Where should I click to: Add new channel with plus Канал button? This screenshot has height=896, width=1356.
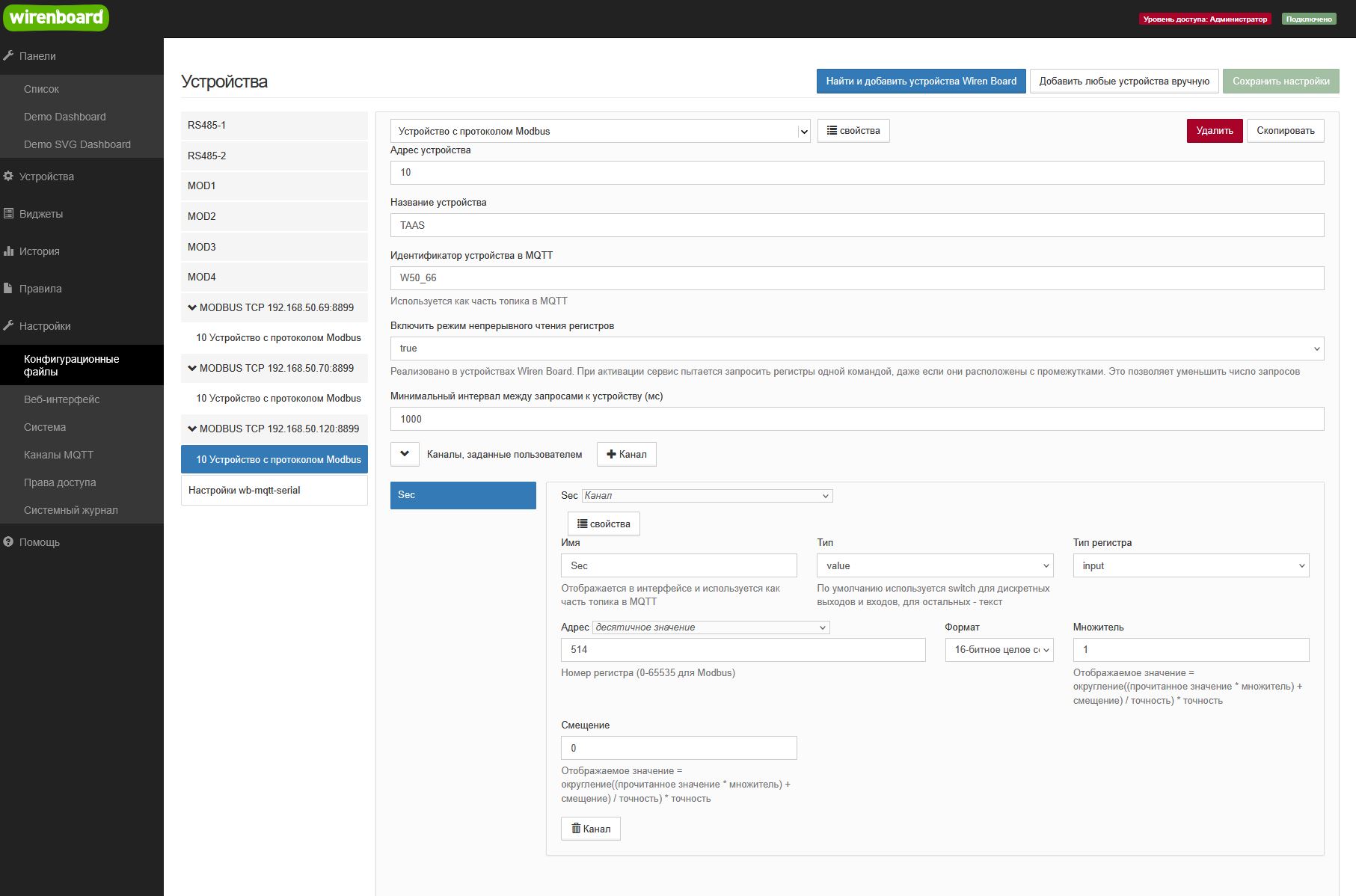click(x=626, y=454)
